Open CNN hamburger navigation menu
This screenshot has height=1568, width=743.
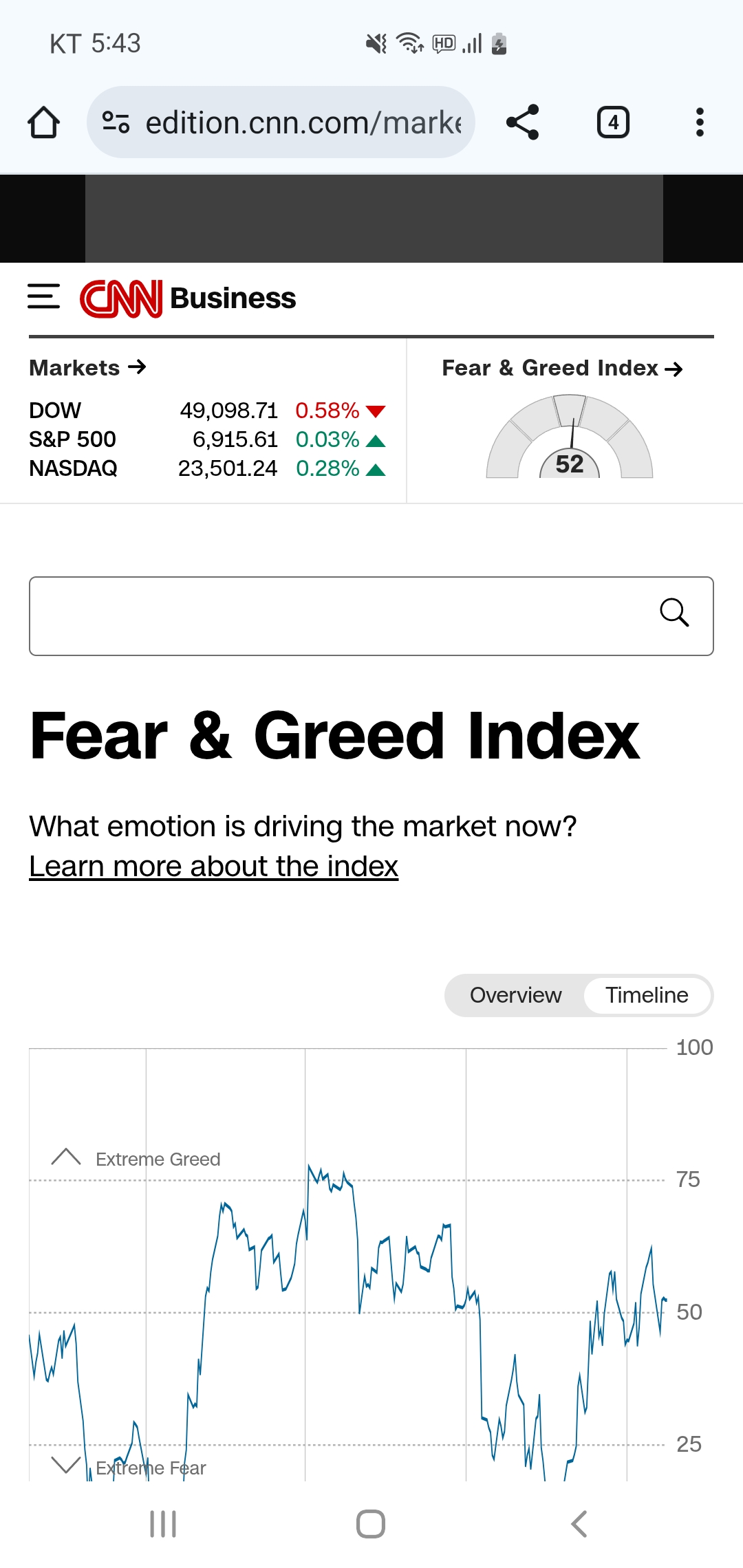coord(43,297)
